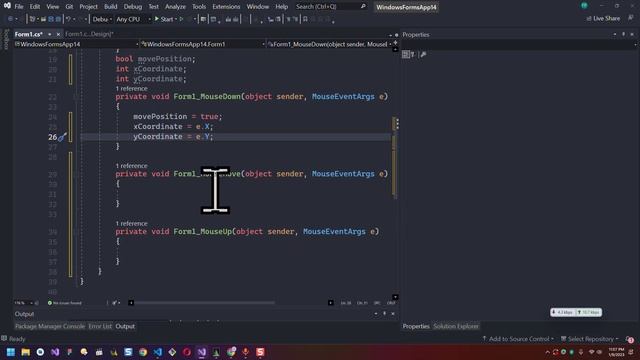The image size is (640, 360).
Task: Open the Git menu
Action: click(x=69, y=7)
